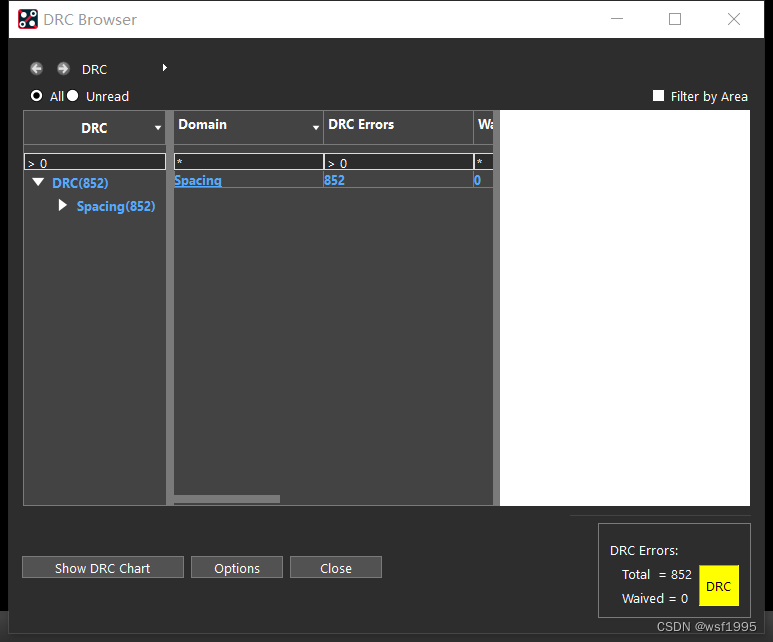Click the Domain column filter field
The width and height of the screenshot is (773, 642).
[249, 162]
